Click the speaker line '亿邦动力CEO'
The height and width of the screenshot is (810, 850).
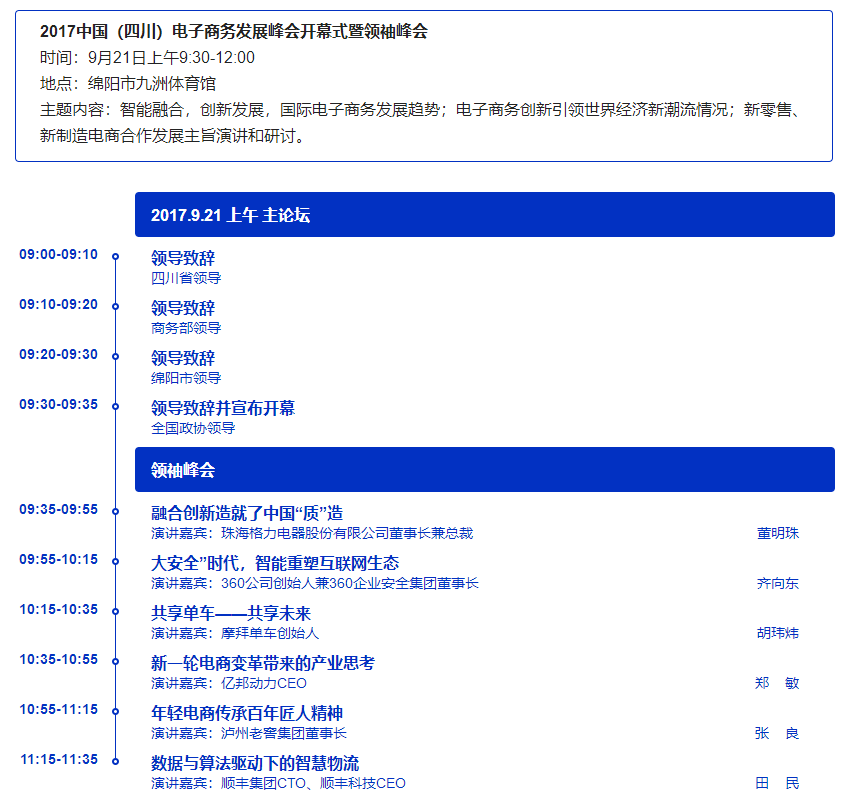(x=229, y=683)
